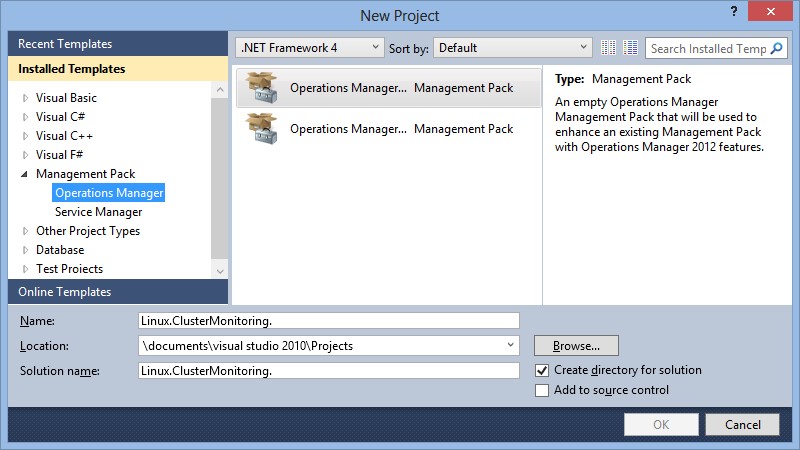800x450 pixels.
Task: Open the Location path dropdown
Action: 511,346
